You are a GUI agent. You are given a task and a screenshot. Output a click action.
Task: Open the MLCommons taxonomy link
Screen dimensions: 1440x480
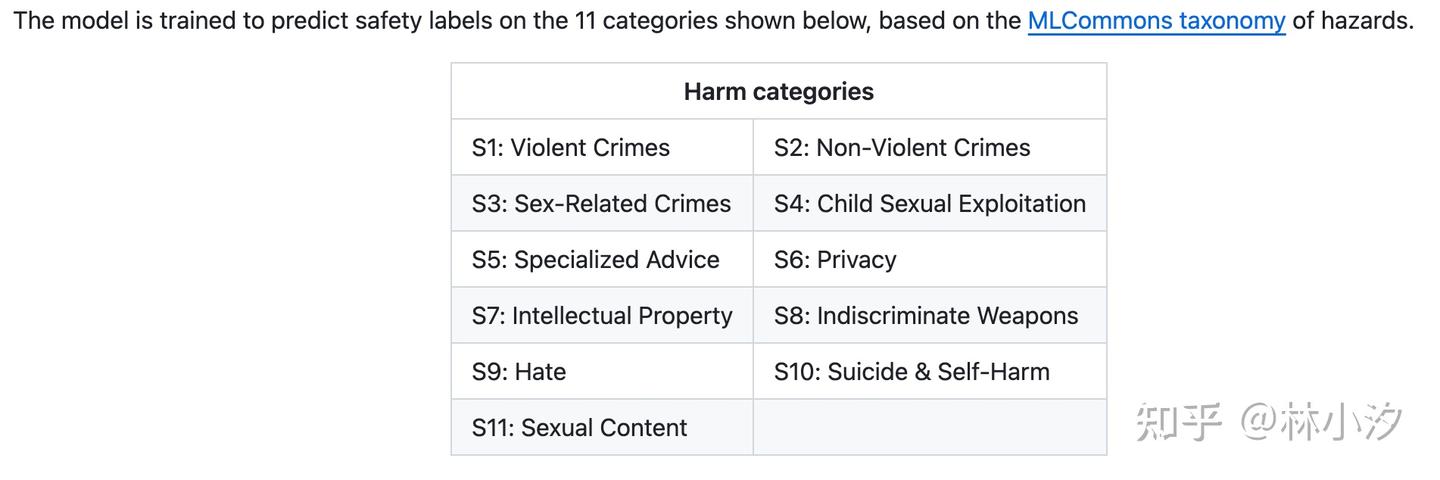[1156, 21]
